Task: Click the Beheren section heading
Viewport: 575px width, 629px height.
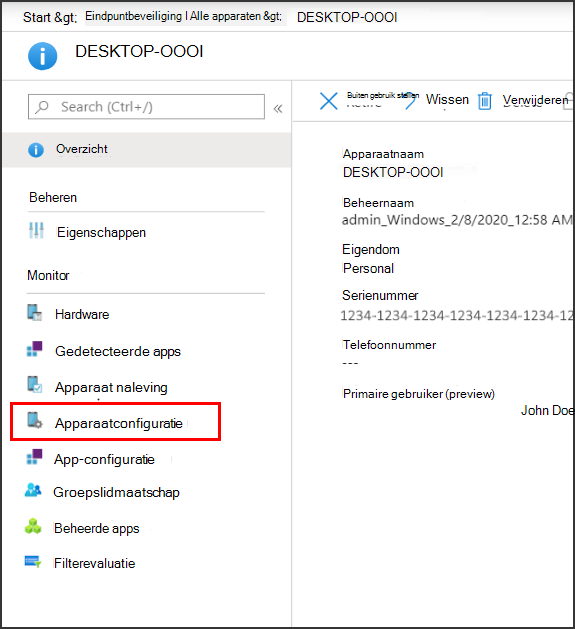Action: click(x=53, y=198)
